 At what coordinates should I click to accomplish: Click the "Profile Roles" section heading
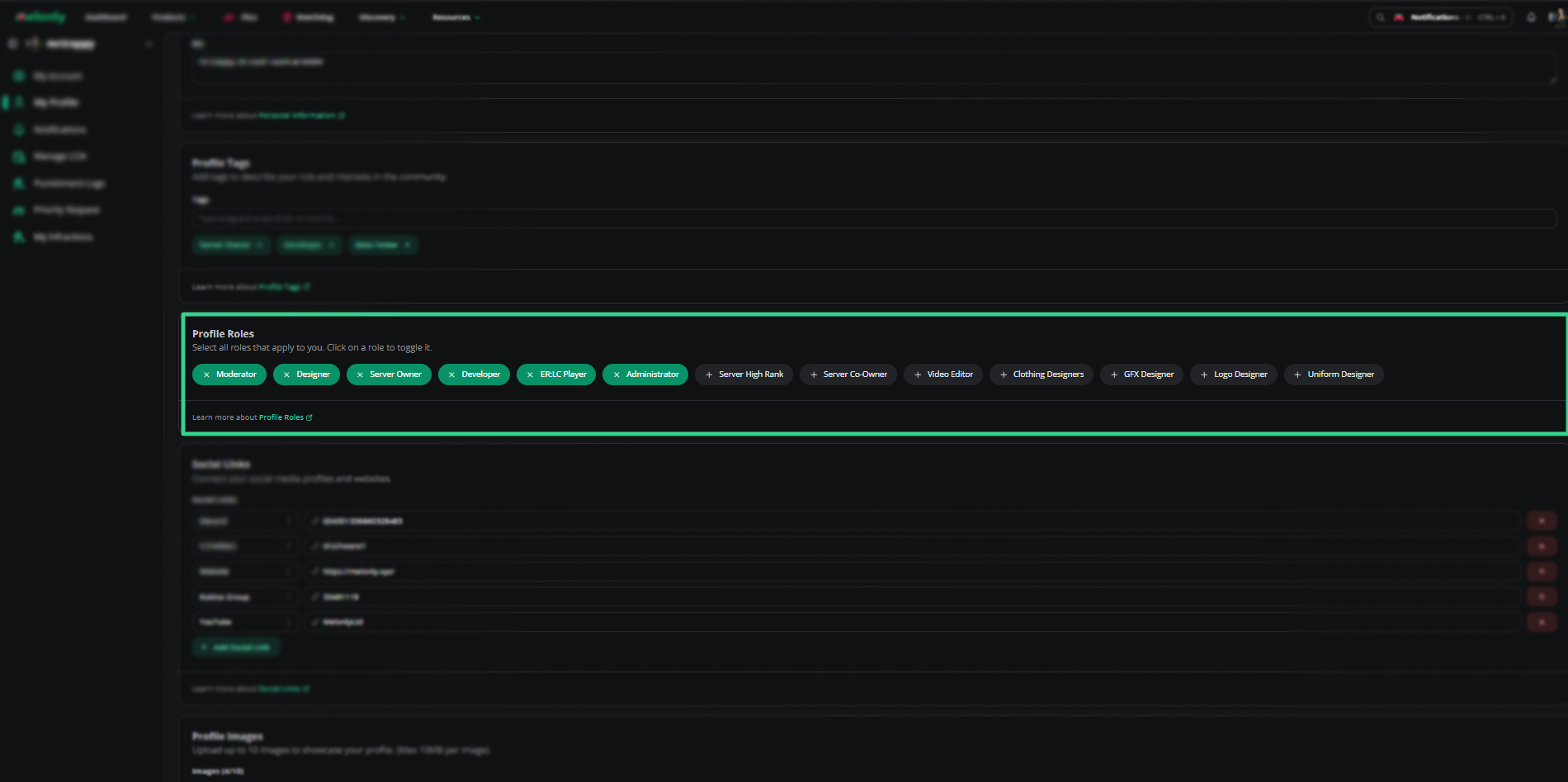coord(223,334)
